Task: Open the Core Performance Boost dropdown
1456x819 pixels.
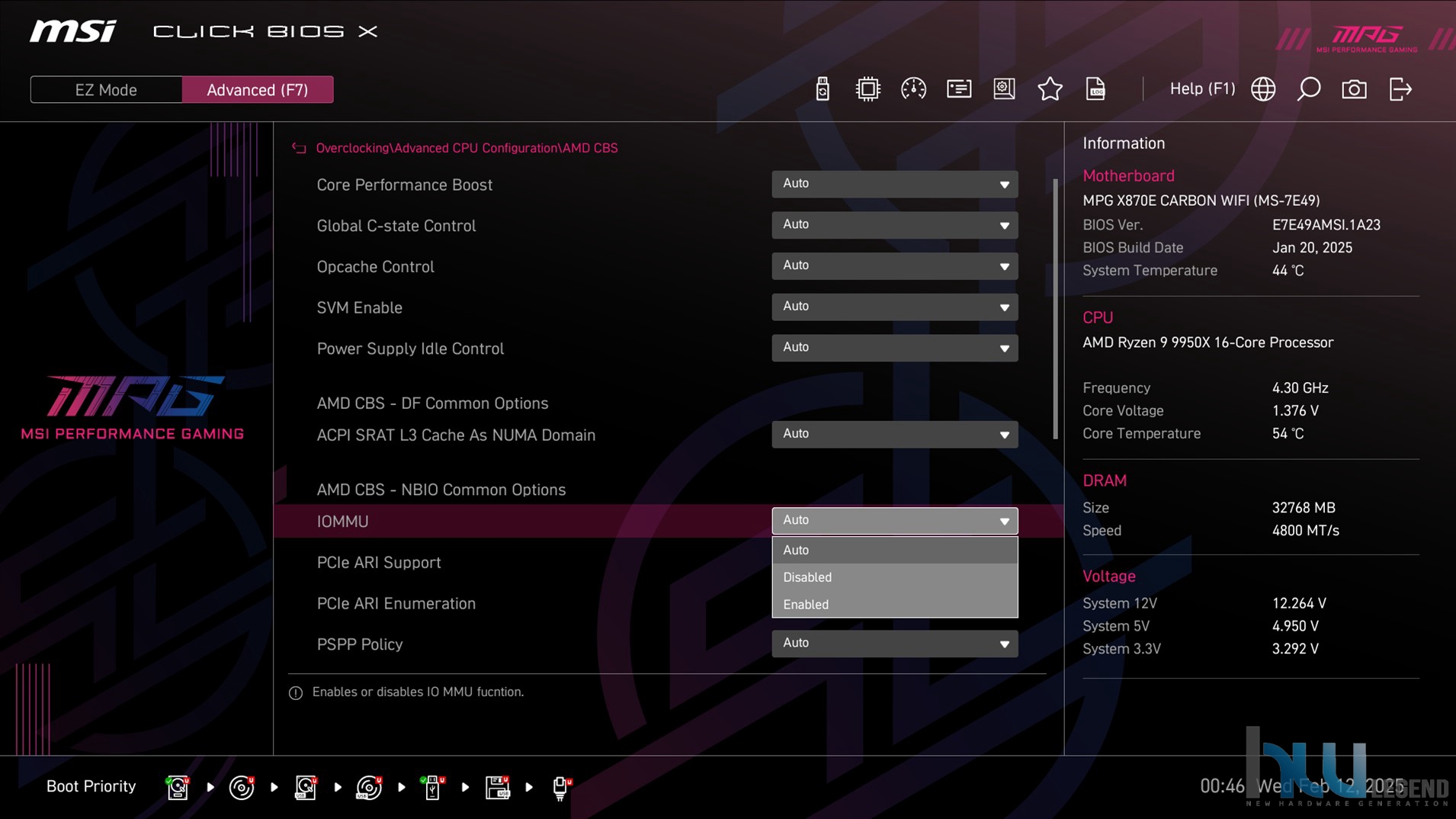Action: 894,184
